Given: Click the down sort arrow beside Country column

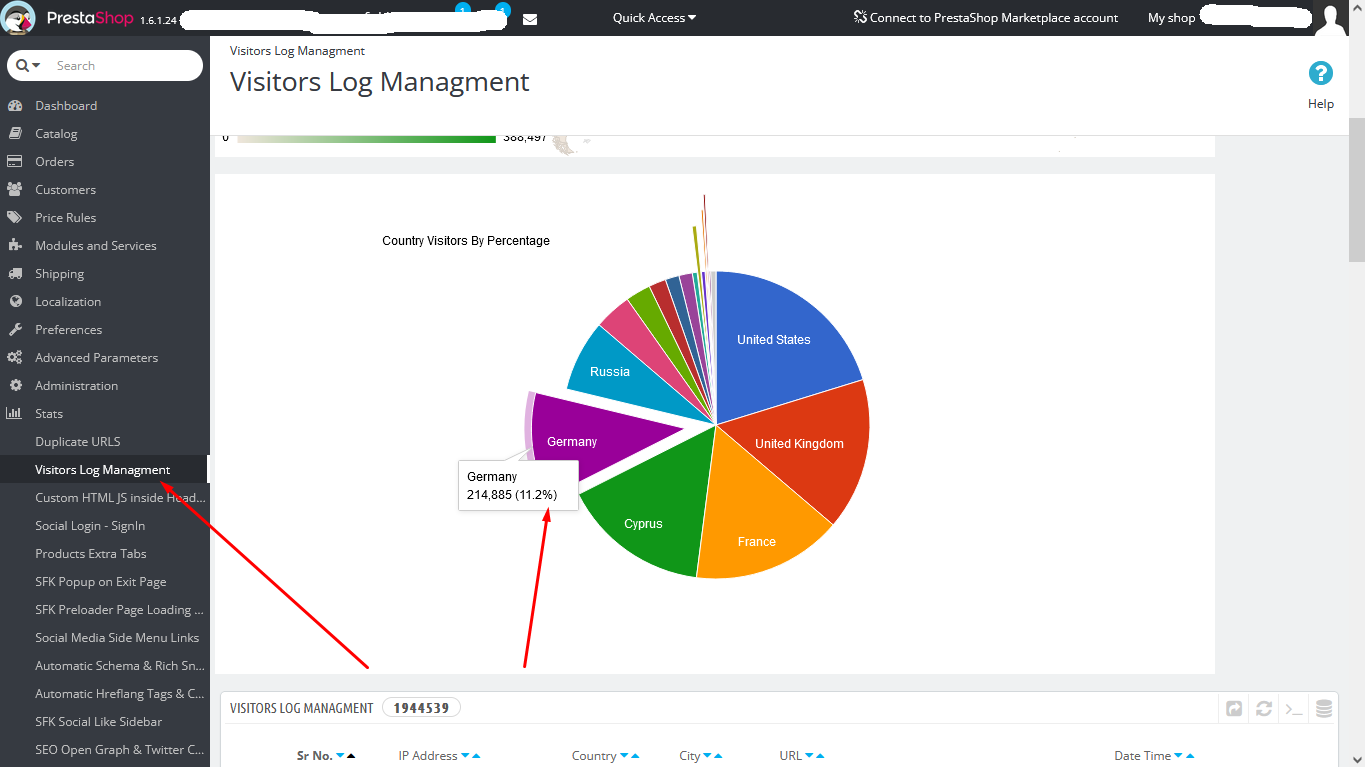Looking at the screenshot, I should [624, 756].
